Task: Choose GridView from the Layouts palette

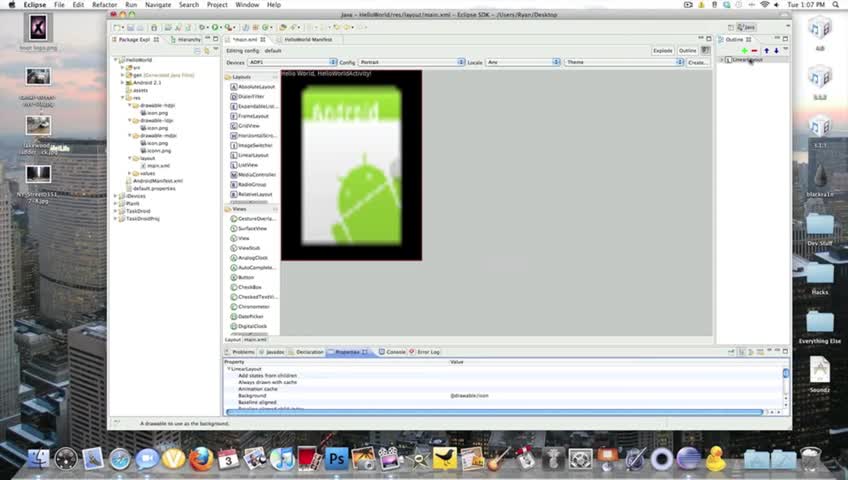Action: [x=245, y=125]
